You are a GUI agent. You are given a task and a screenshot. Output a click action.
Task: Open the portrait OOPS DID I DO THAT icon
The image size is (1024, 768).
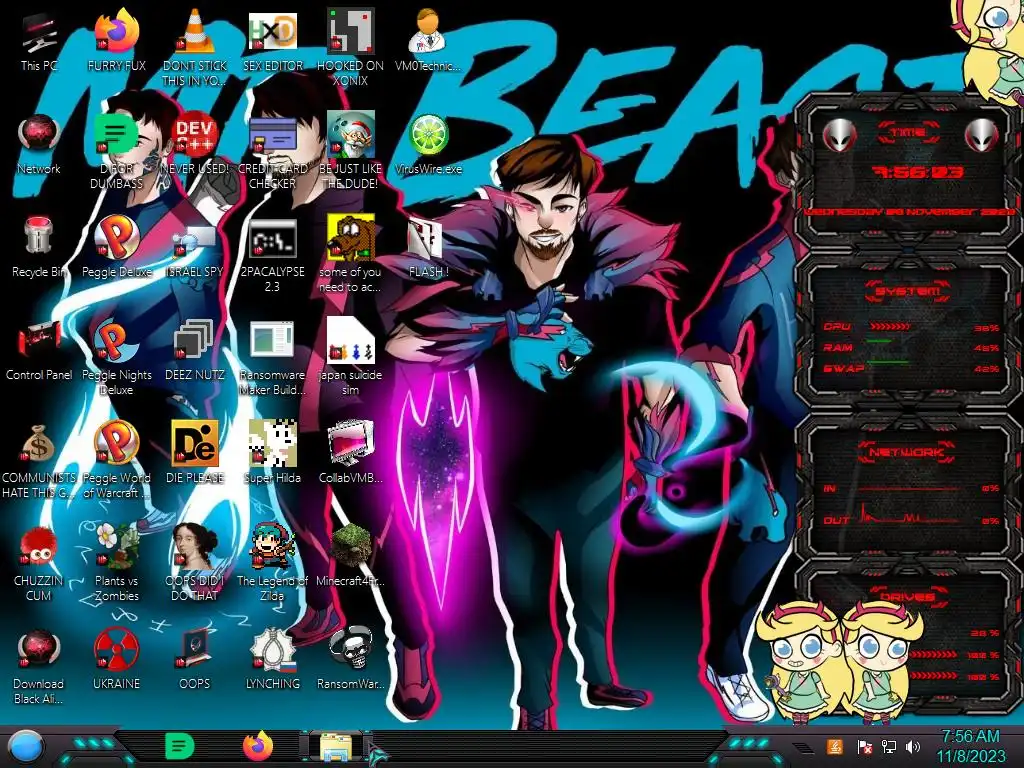click(195, 564)
